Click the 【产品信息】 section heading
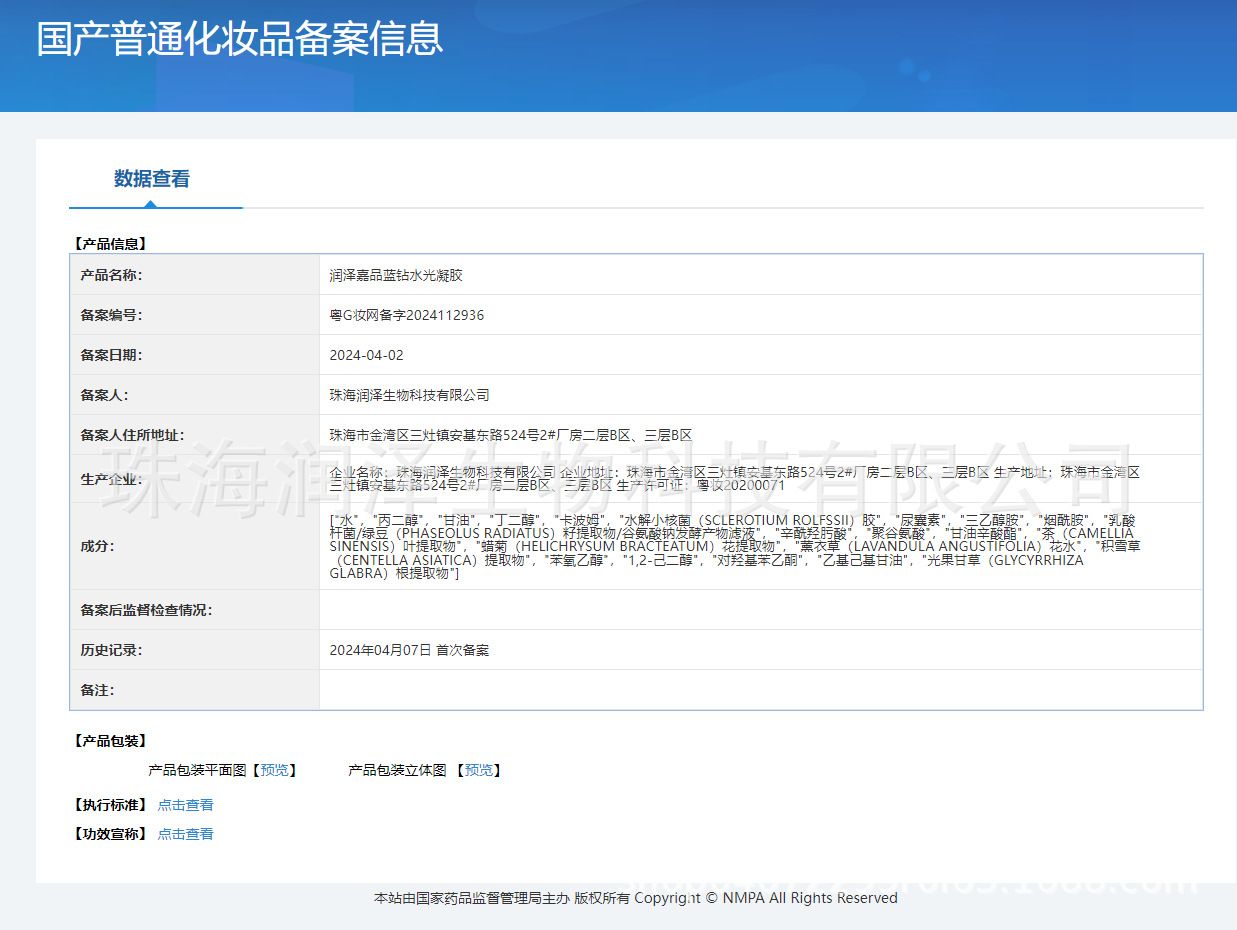 coord(110,243)
